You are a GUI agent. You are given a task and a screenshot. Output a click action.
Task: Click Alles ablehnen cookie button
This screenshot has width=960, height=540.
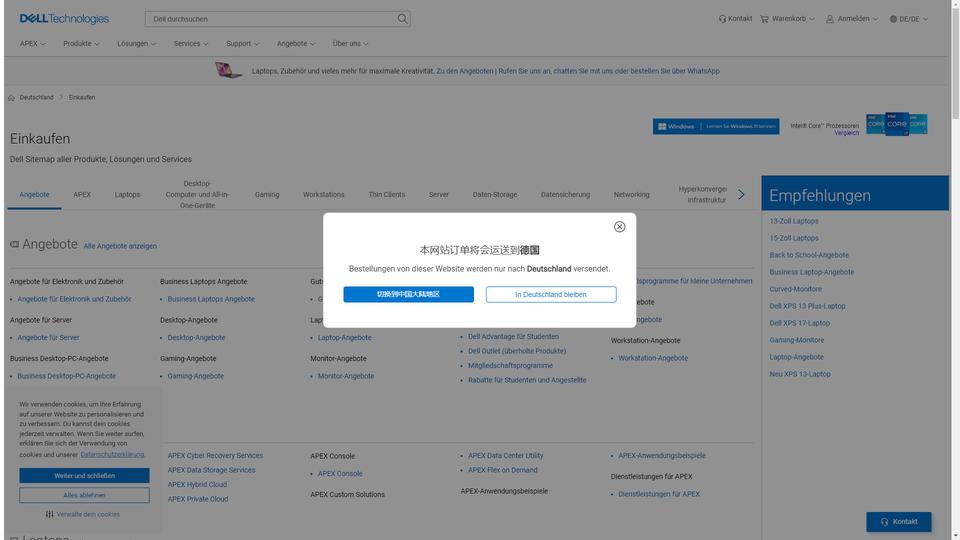pos(84,495)
